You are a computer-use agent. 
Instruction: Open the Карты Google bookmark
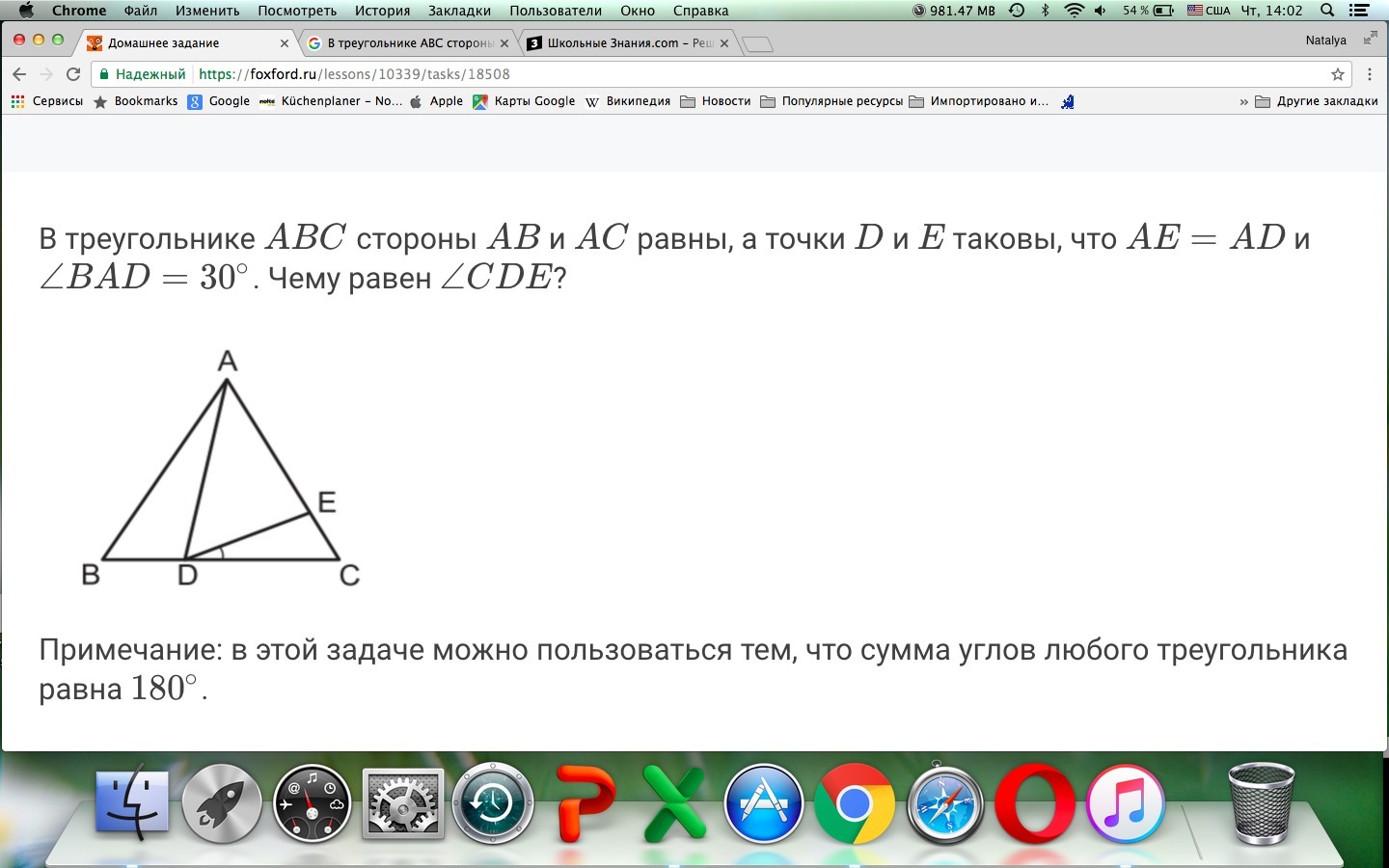524,101
